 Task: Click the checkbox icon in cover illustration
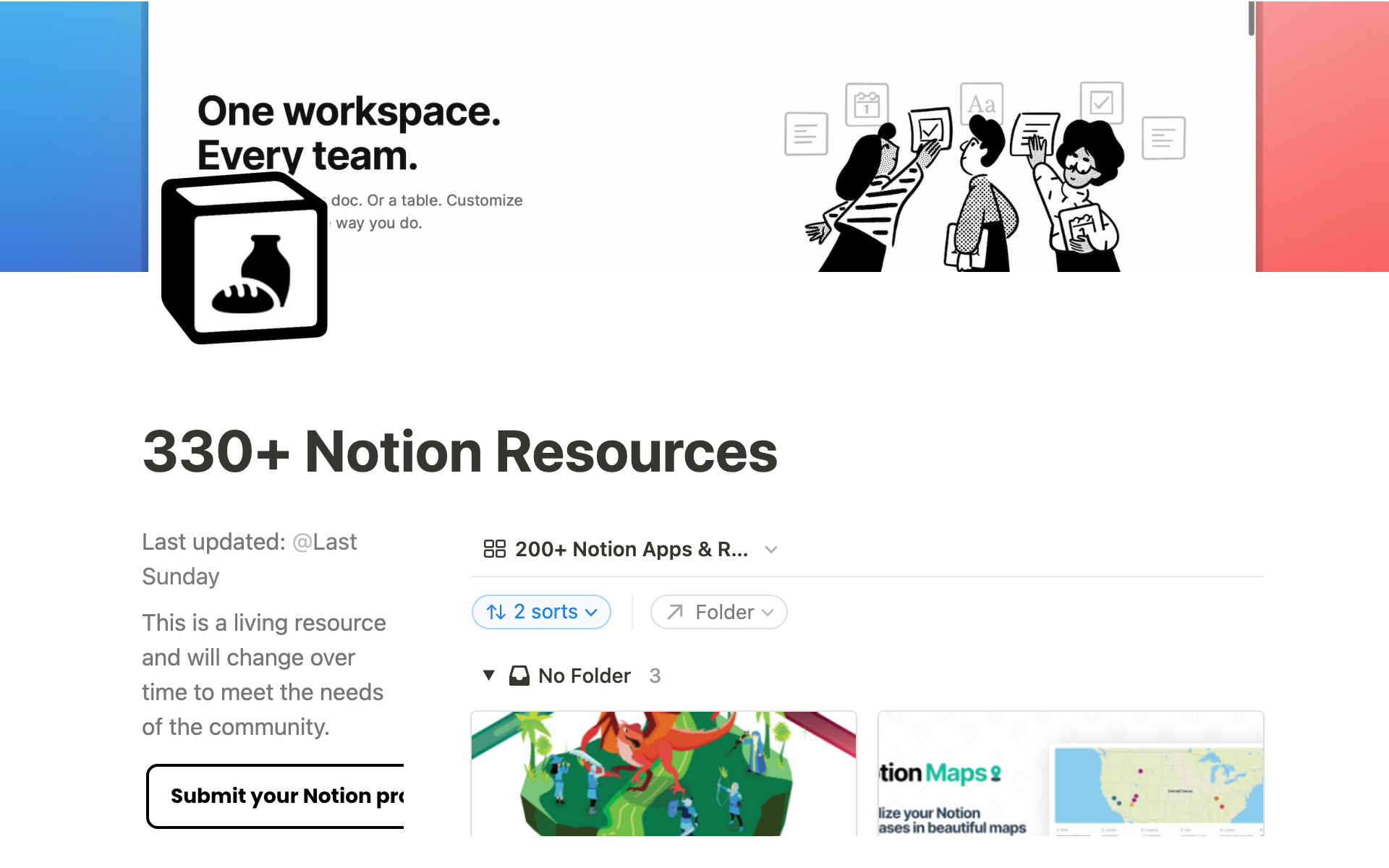coord(1101,103)
